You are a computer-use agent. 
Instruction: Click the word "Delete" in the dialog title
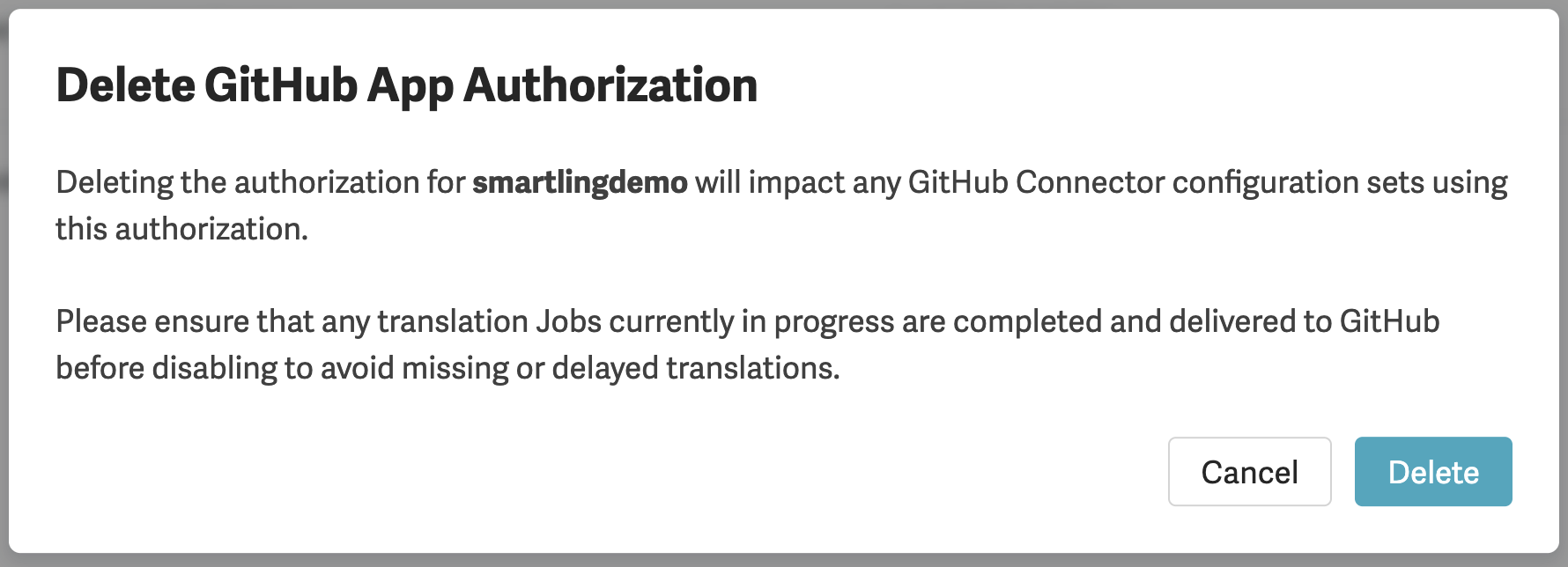[125, 85]
